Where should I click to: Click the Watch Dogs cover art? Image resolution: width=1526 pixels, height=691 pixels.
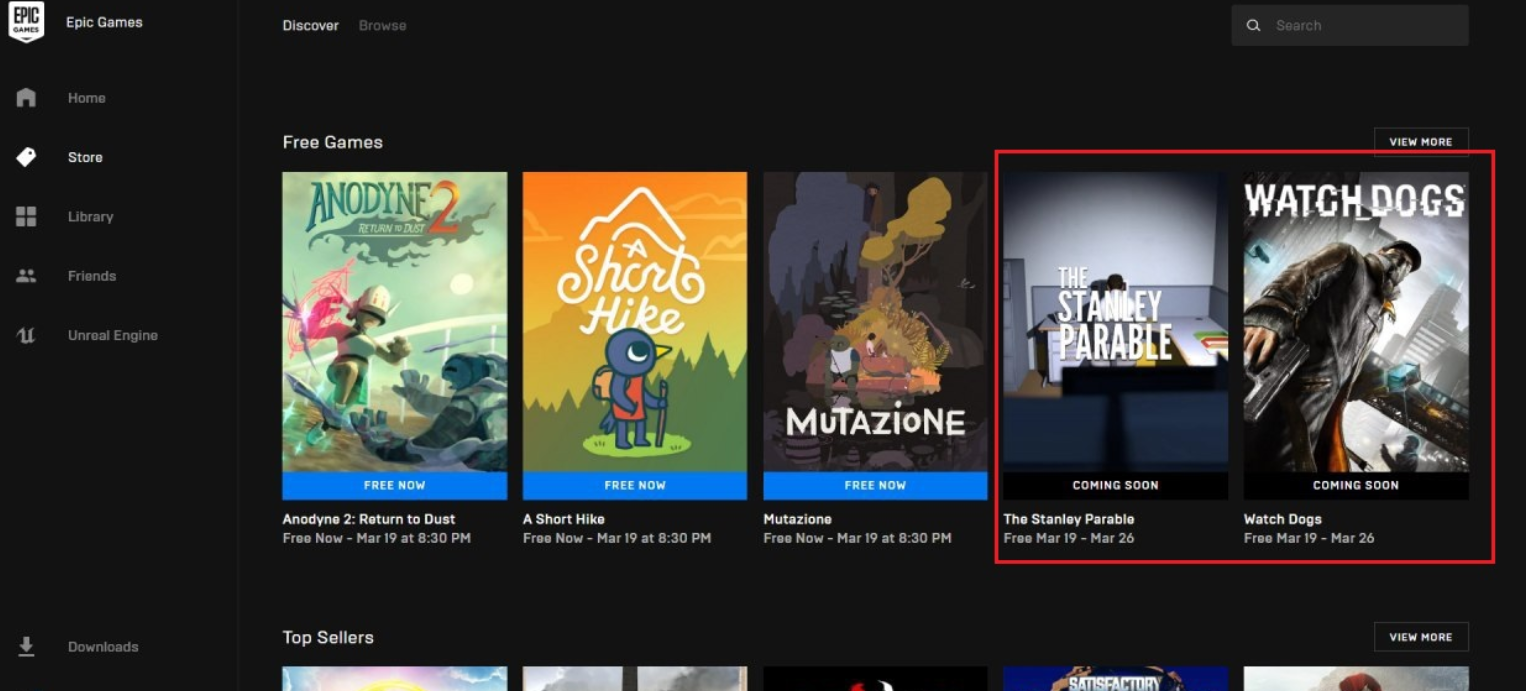1355,321
